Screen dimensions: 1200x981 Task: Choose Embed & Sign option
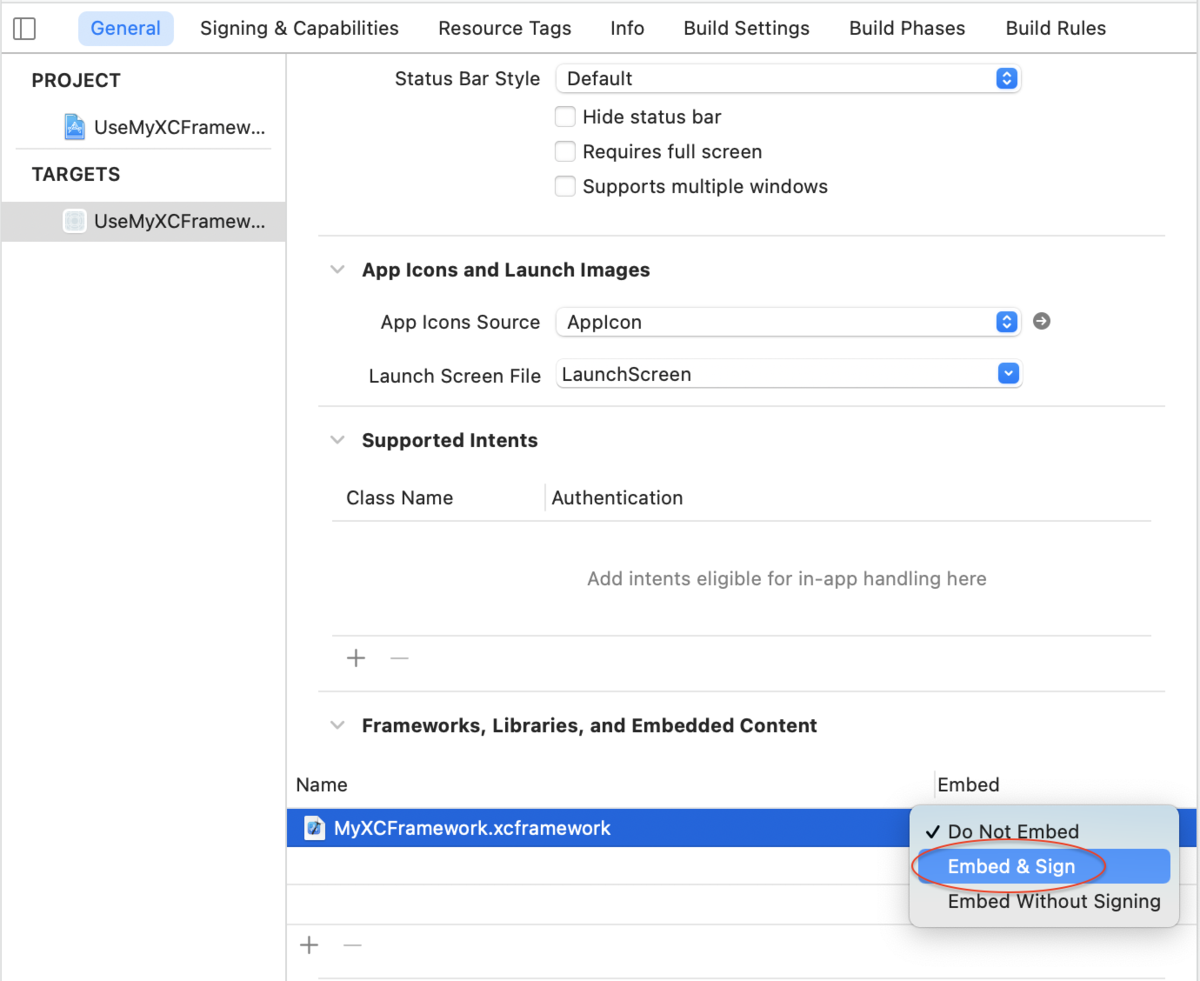tap(1044, 867)
